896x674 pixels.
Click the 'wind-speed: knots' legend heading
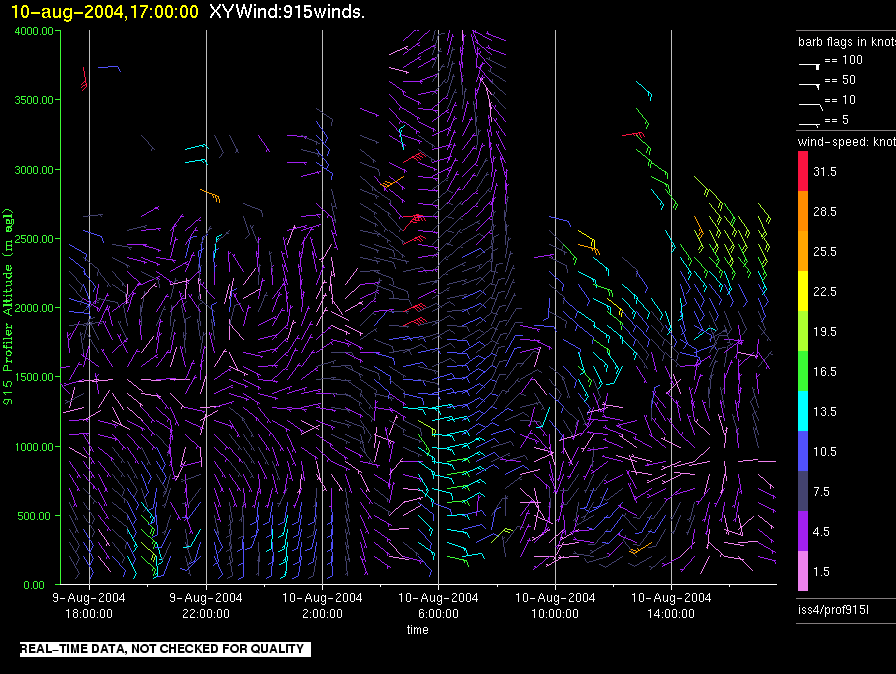pos(847,142)
